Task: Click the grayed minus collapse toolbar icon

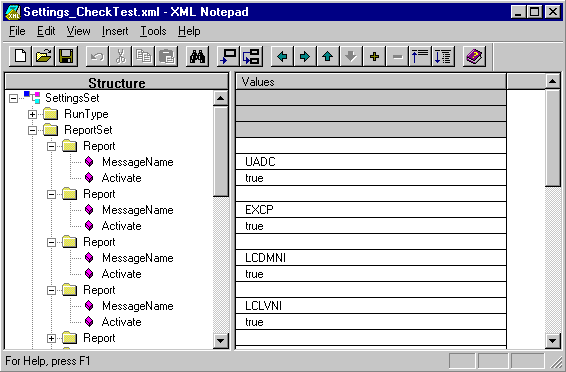Action: (x=397, y=56)
